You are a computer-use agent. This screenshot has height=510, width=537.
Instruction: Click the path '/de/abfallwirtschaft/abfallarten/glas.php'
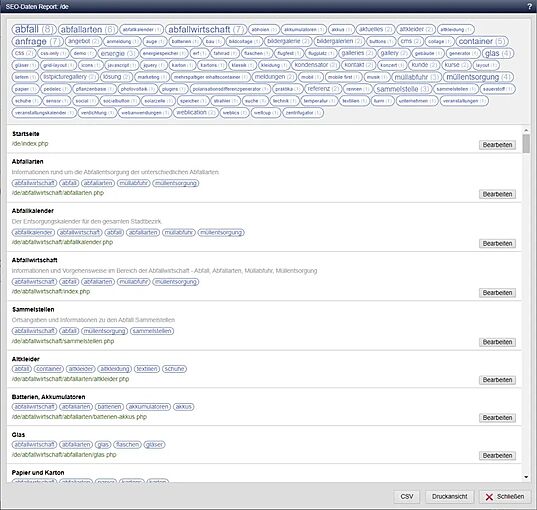(64, 455)
